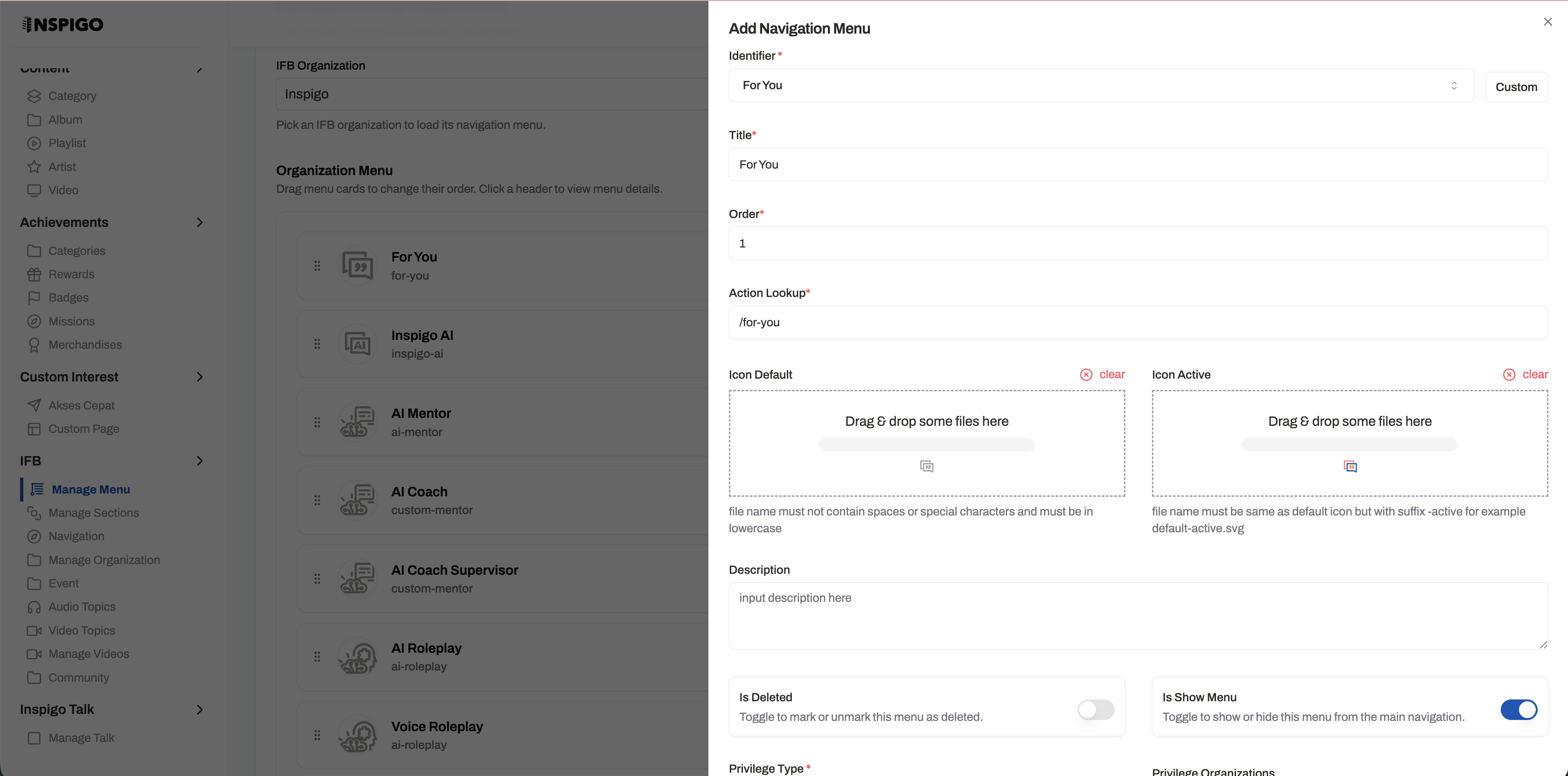1568x776 pixels.
Task: Click the Event folder icon
Action: click(34, 584)
